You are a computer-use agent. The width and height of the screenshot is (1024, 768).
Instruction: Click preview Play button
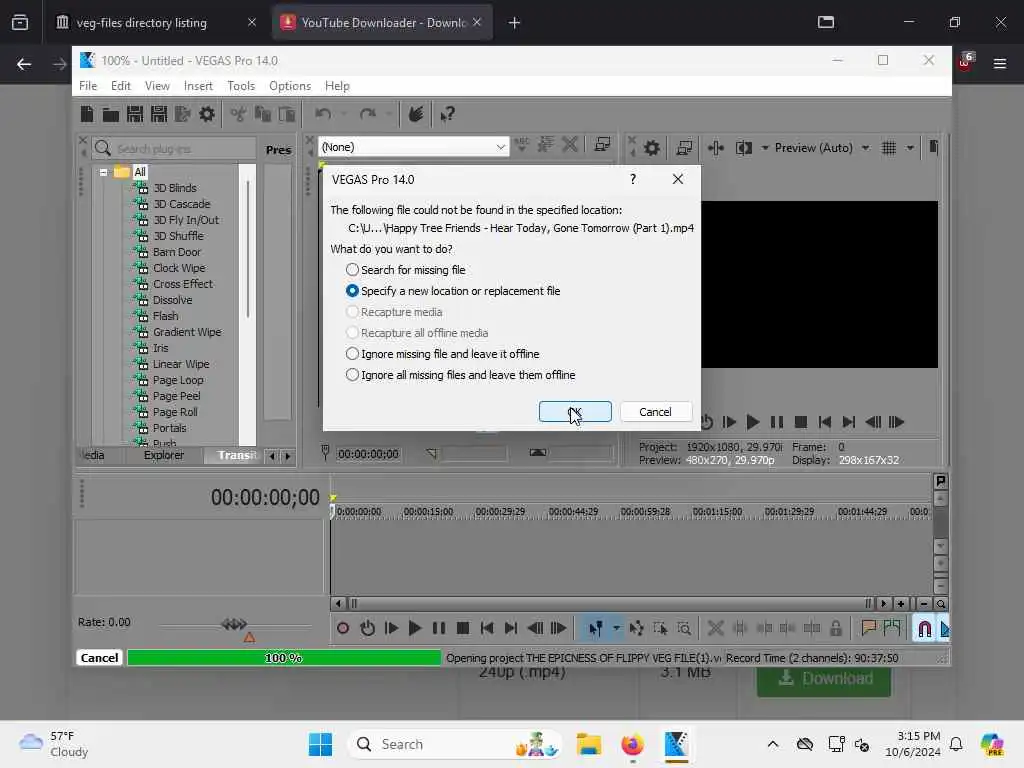(752, 423)
